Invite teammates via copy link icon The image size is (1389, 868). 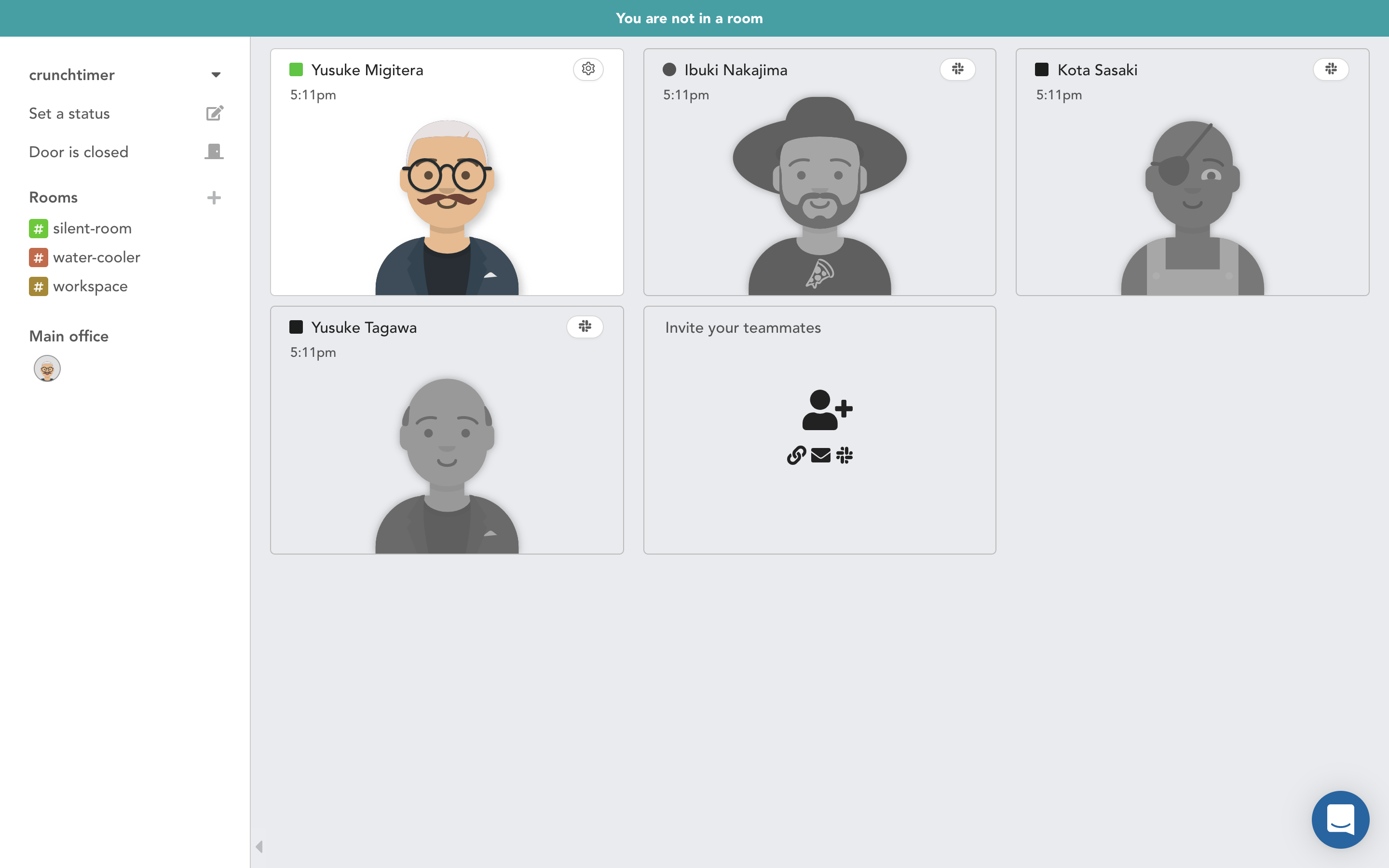[x=796, y=455]
